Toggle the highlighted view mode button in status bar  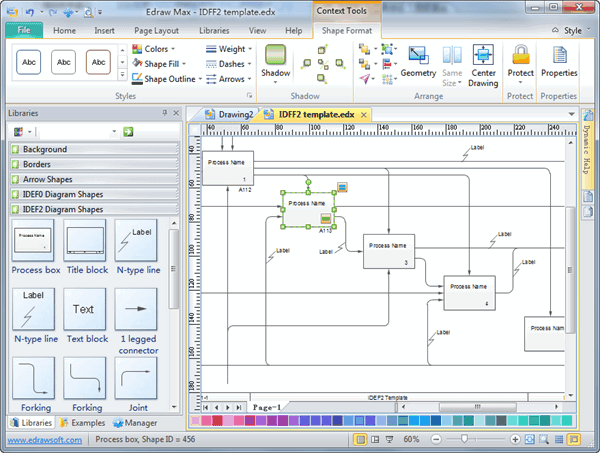[360, 439]
